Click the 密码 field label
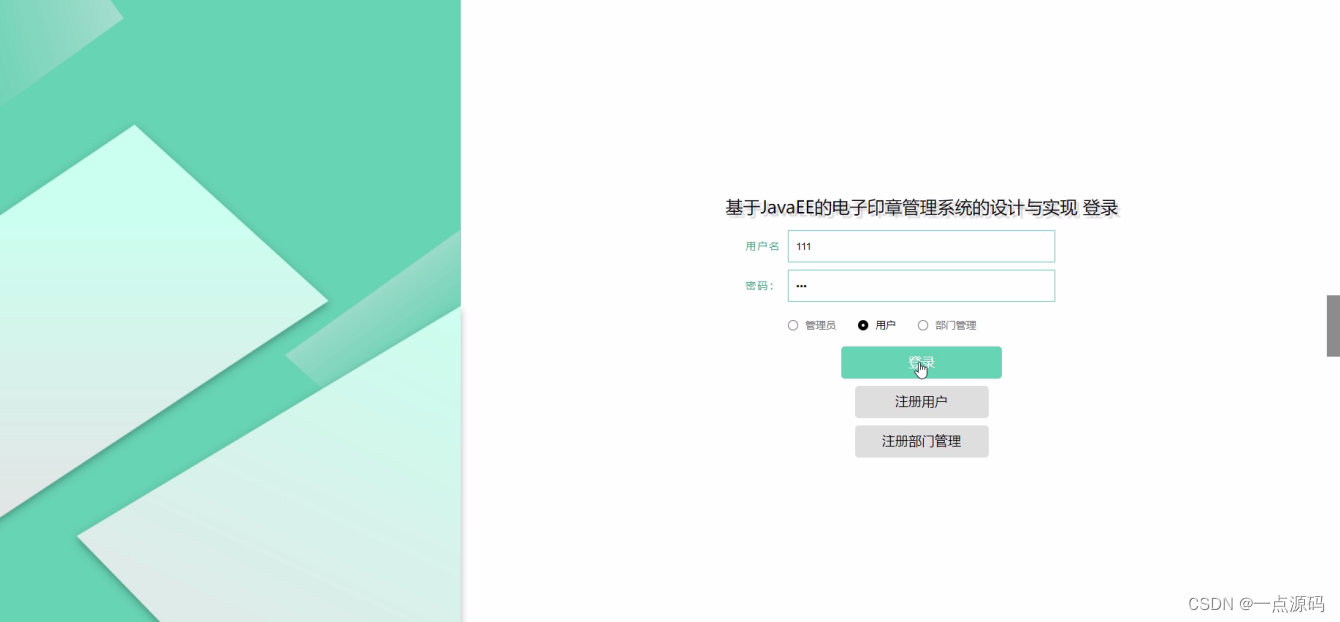 pyautogui.click(x=759, y=285)
